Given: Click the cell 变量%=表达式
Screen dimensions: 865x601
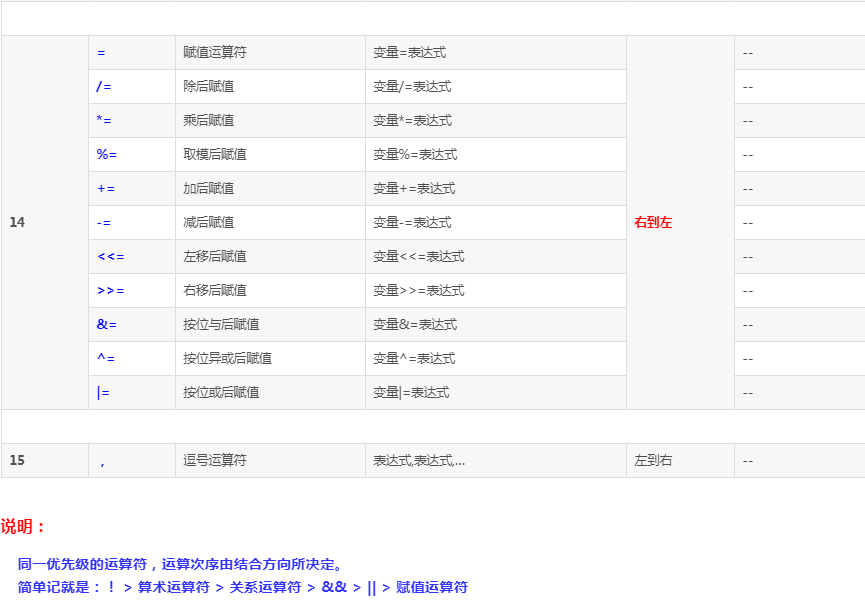Looking at the screenshot, I should pos(496,155).
